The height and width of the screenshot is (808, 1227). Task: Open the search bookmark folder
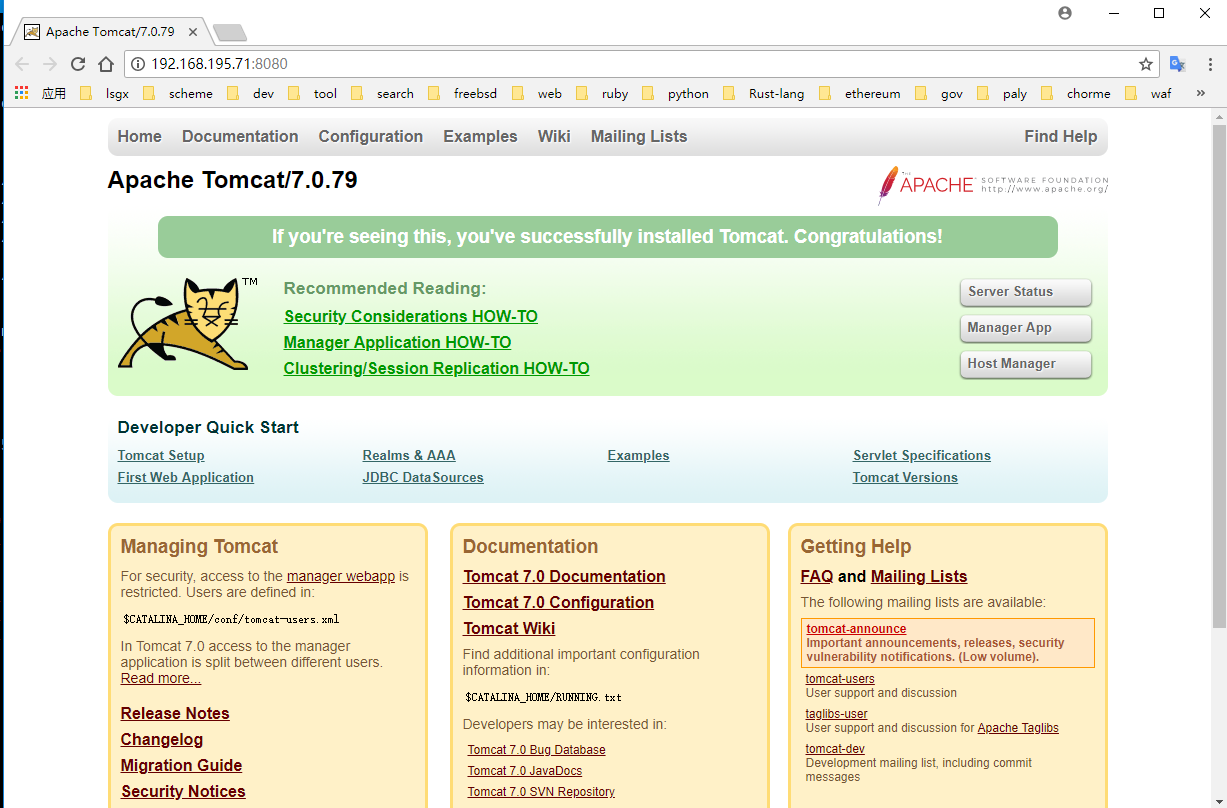(x=383, y=94)
